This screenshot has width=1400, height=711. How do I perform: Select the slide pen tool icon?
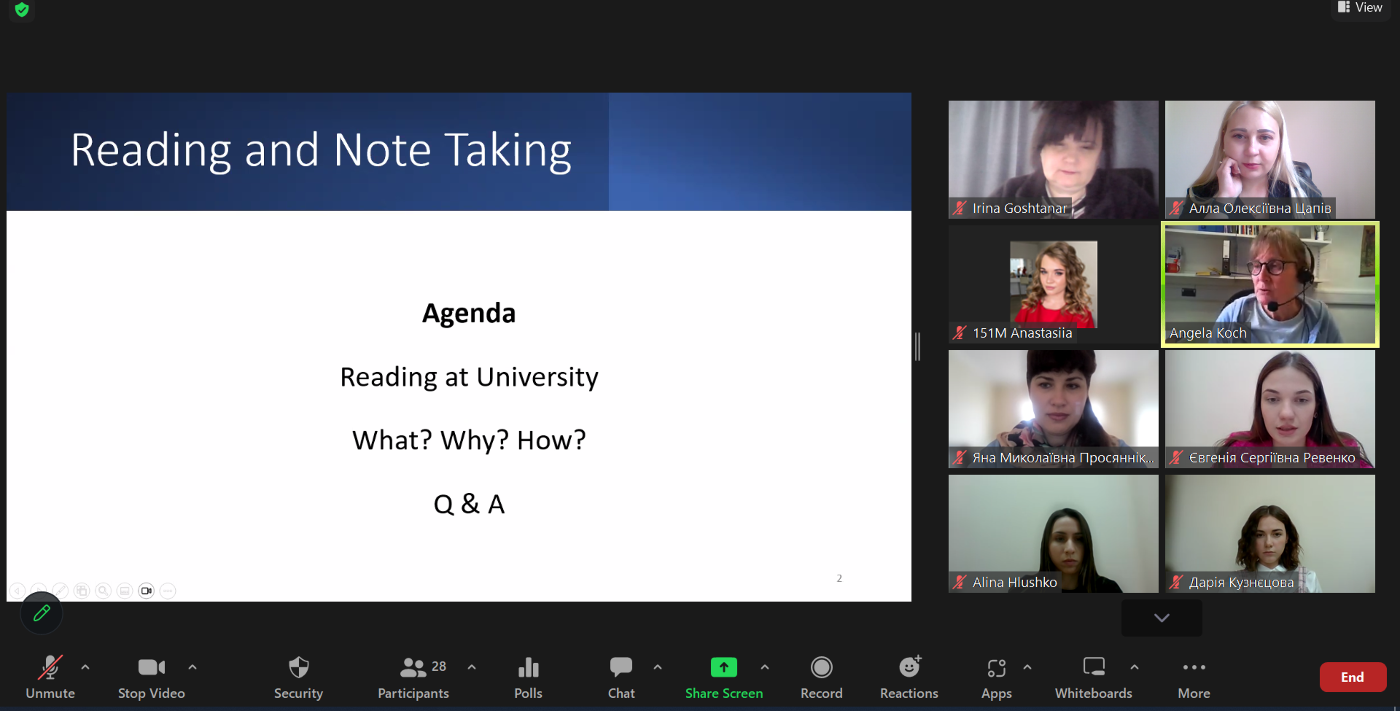tap(60, 591)
